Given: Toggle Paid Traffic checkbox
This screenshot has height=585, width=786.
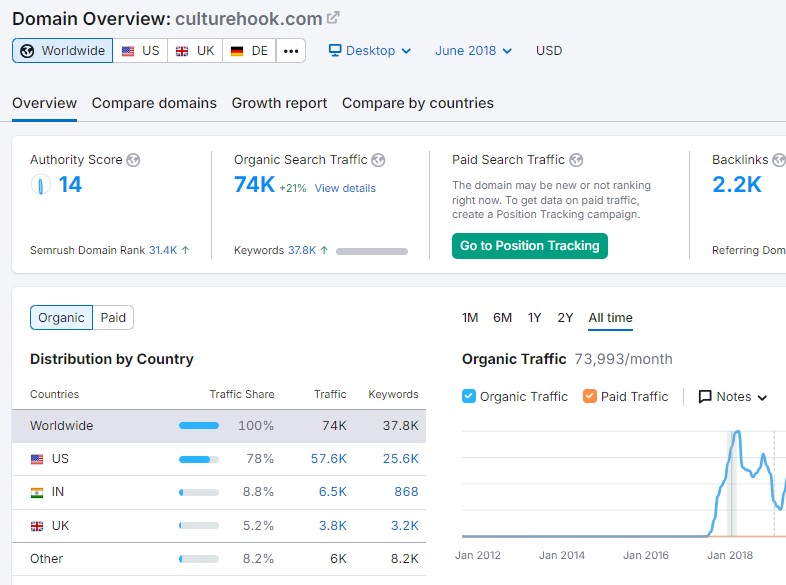Looking at the screenshot, I should [590, 396].
